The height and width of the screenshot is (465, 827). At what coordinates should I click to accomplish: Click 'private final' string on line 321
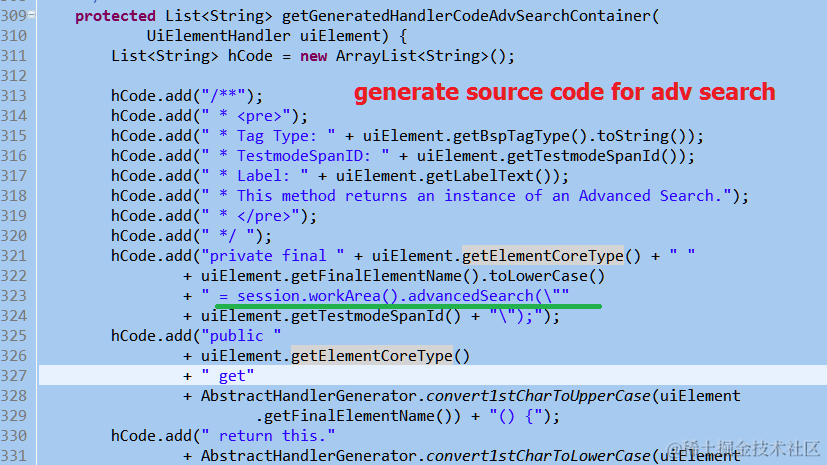point(268,256)
